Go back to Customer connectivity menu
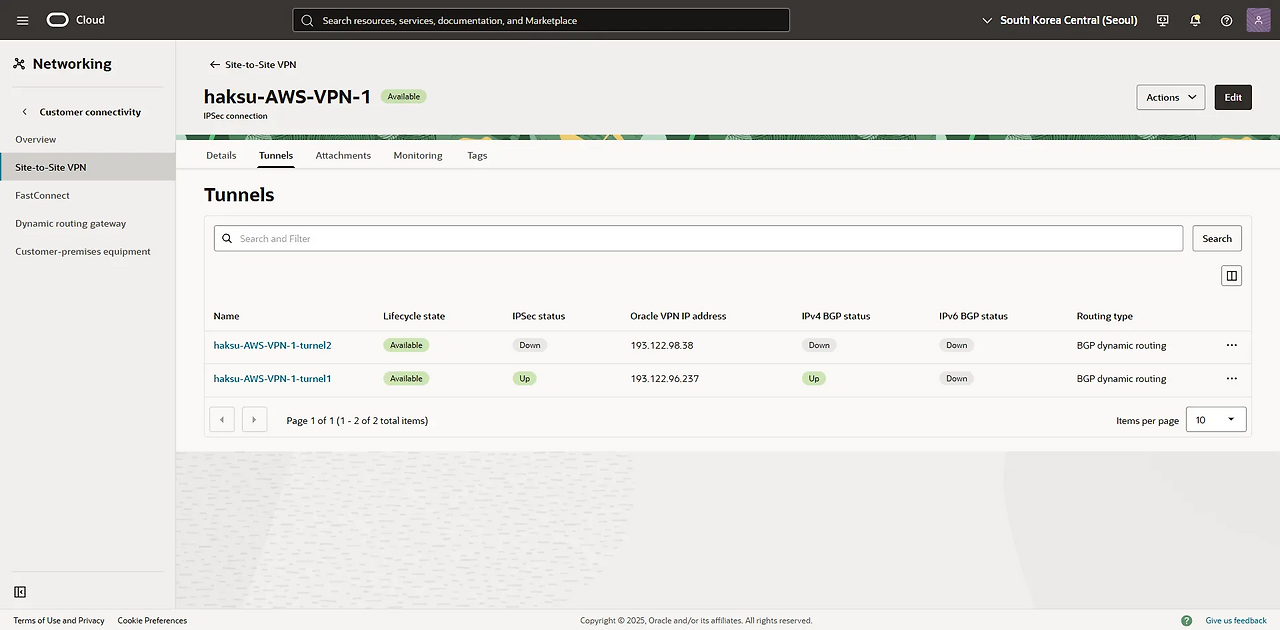 [x=80, y=112]
